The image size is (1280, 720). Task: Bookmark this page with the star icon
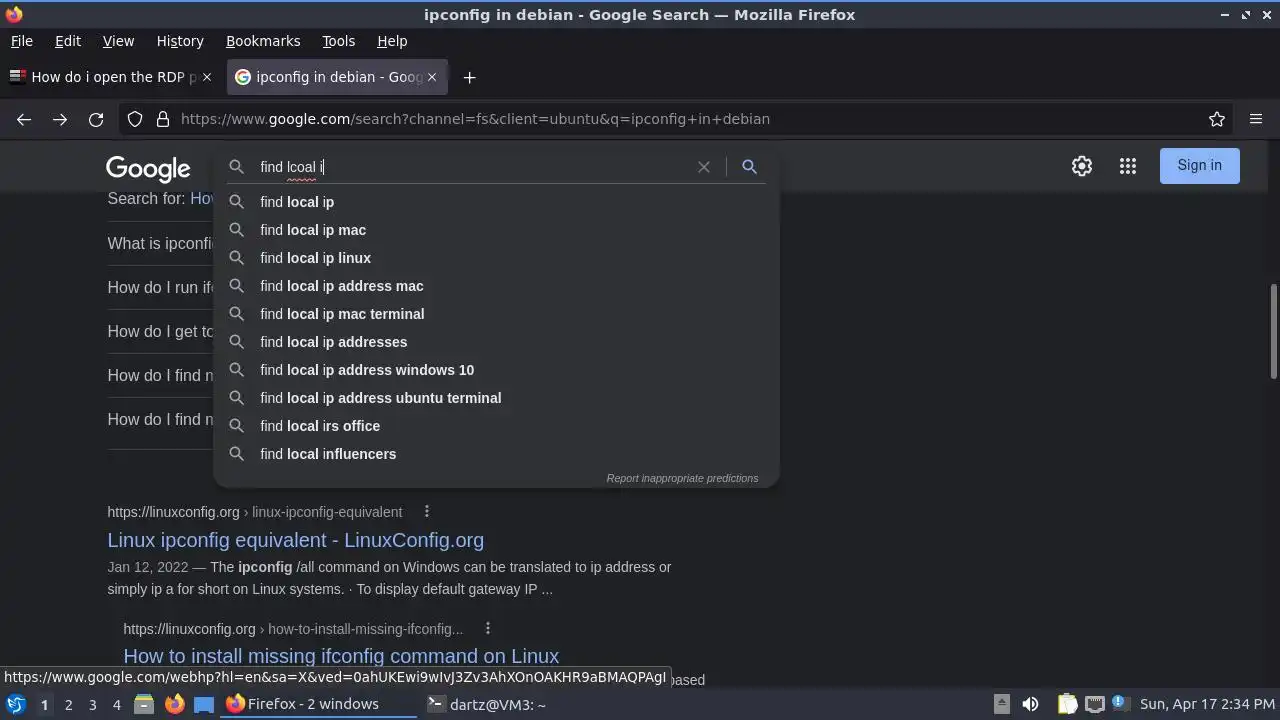(x=1217, y=119)
